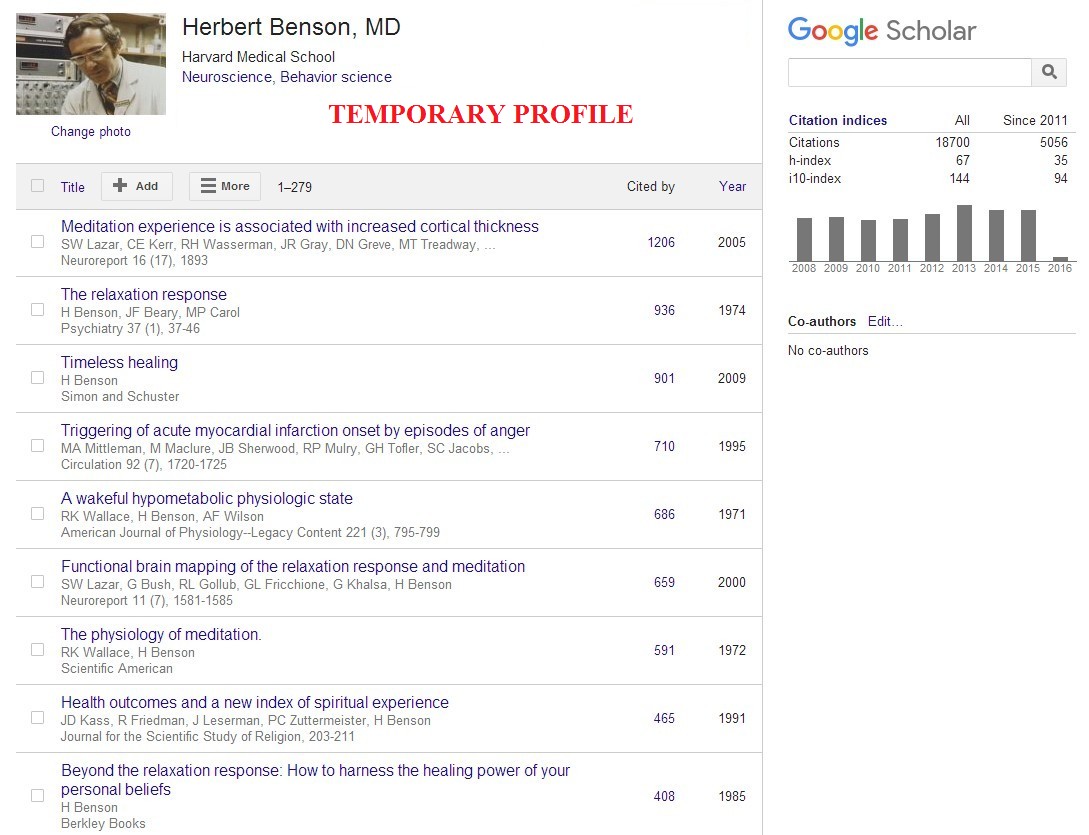Tick the Triggering of acute myocardial infarction checkbox
Viewport: 1089px width, 835px height.
[x=38, y=445]
